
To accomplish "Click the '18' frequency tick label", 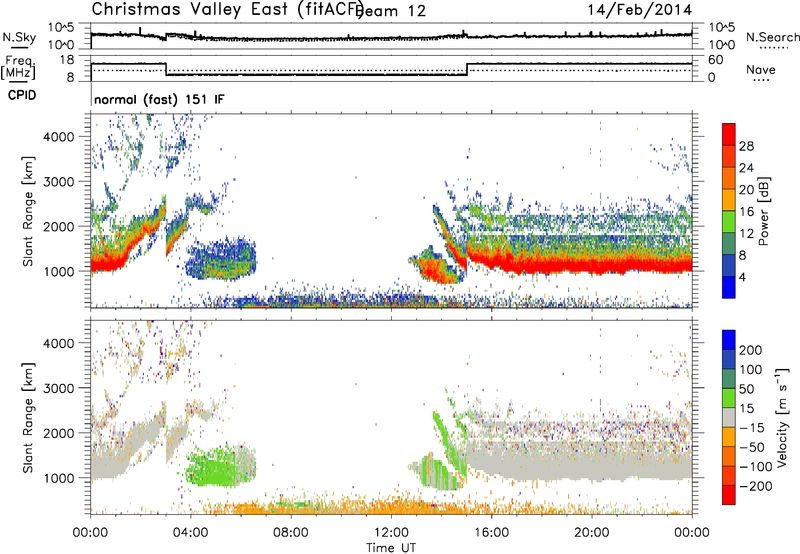I will tap(67, 60).
